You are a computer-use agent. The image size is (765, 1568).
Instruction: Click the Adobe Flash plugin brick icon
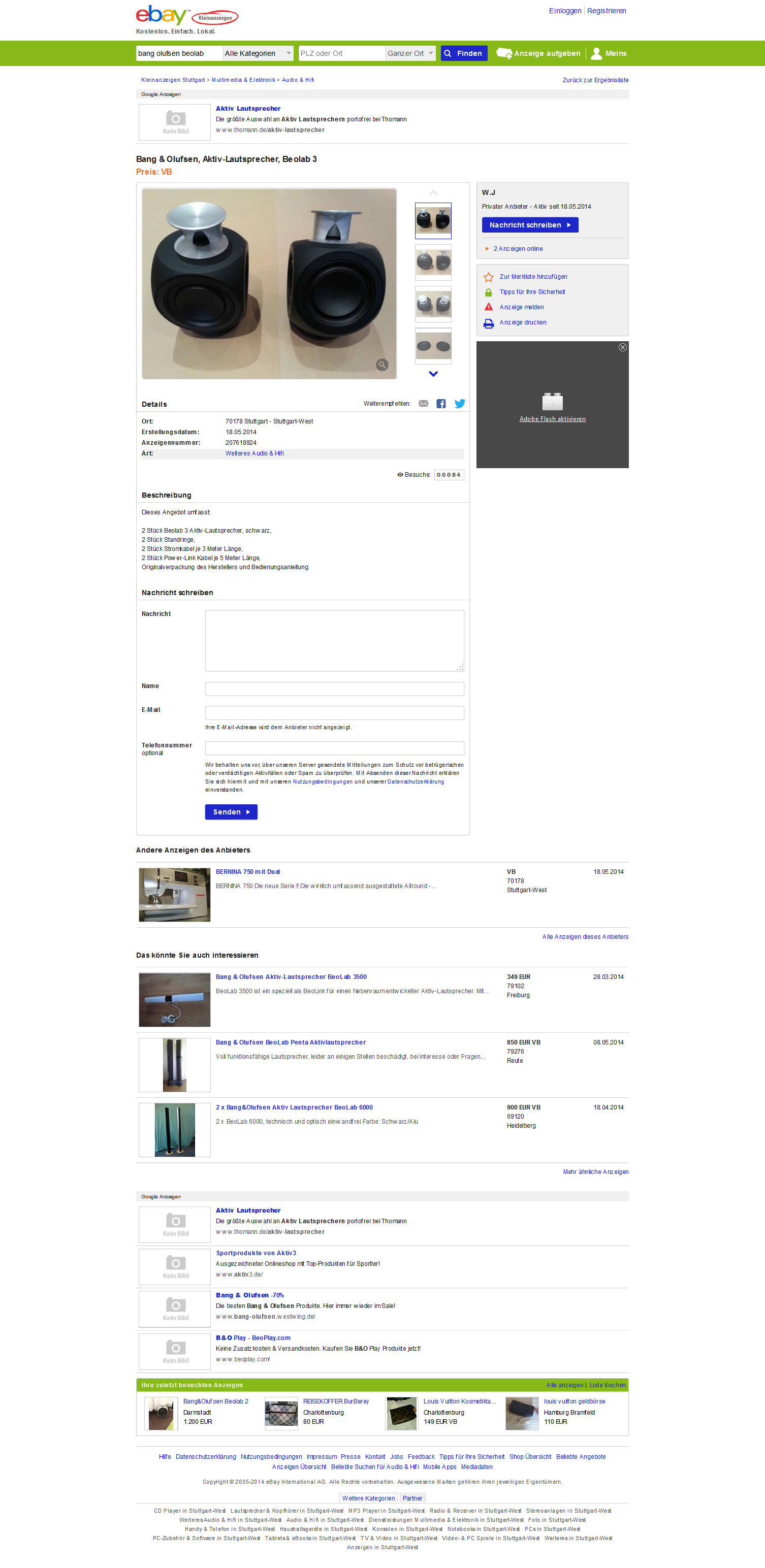tap(553, 401)
